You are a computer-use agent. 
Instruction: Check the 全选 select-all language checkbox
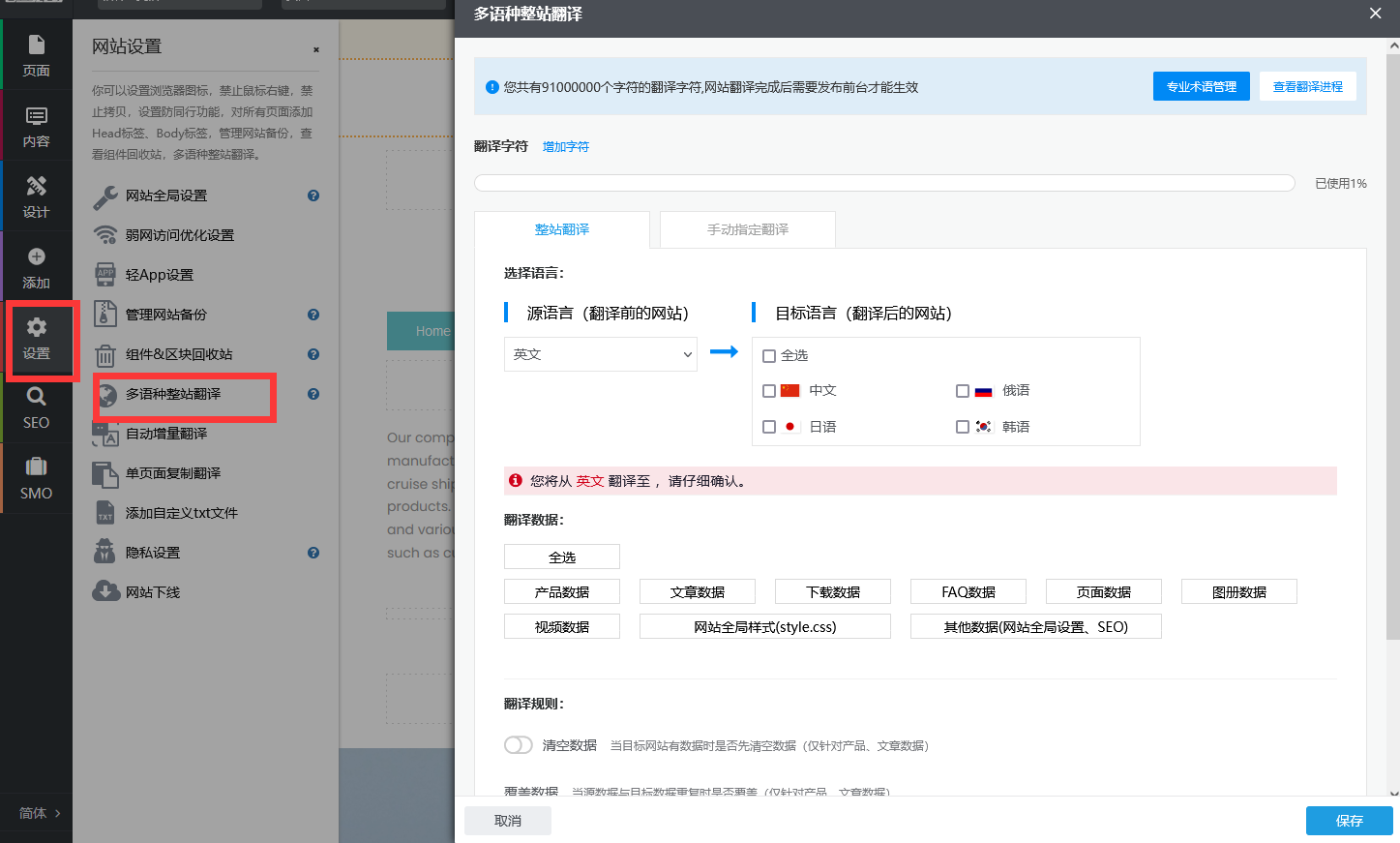pos(767,354)
